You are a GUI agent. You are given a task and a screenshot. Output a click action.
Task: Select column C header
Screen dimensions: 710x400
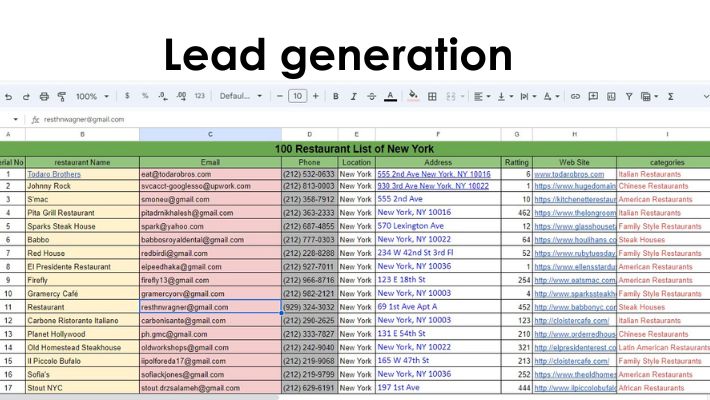tap(210, 134)
